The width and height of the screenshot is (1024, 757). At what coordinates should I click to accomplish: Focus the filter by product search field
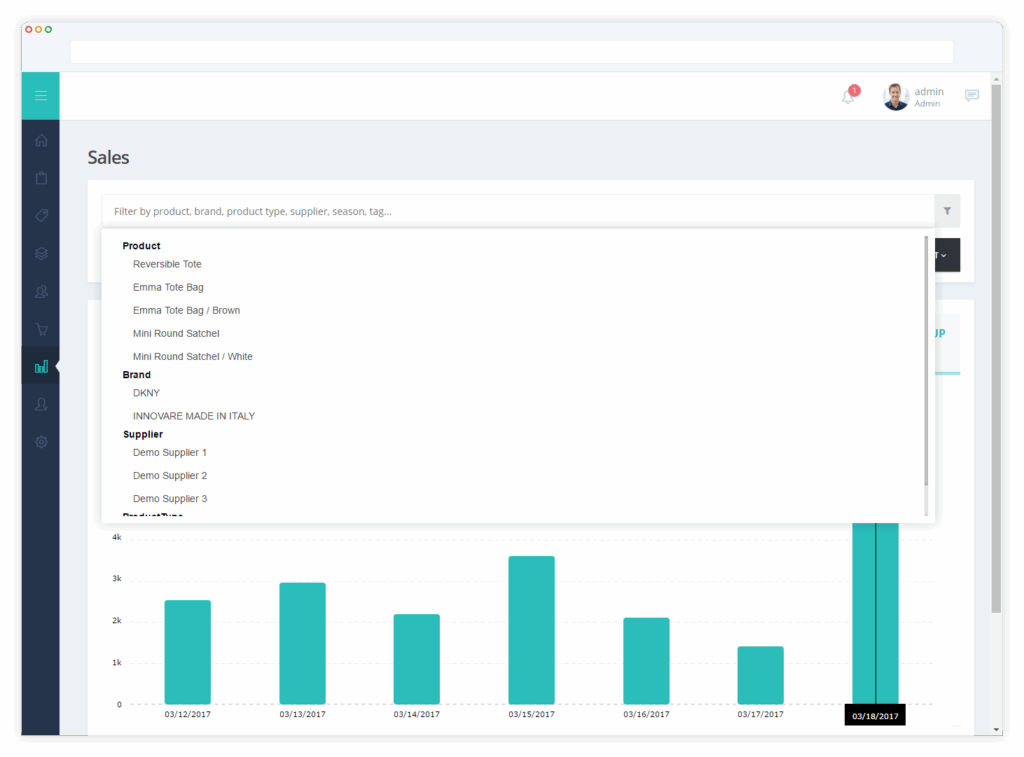518,211
